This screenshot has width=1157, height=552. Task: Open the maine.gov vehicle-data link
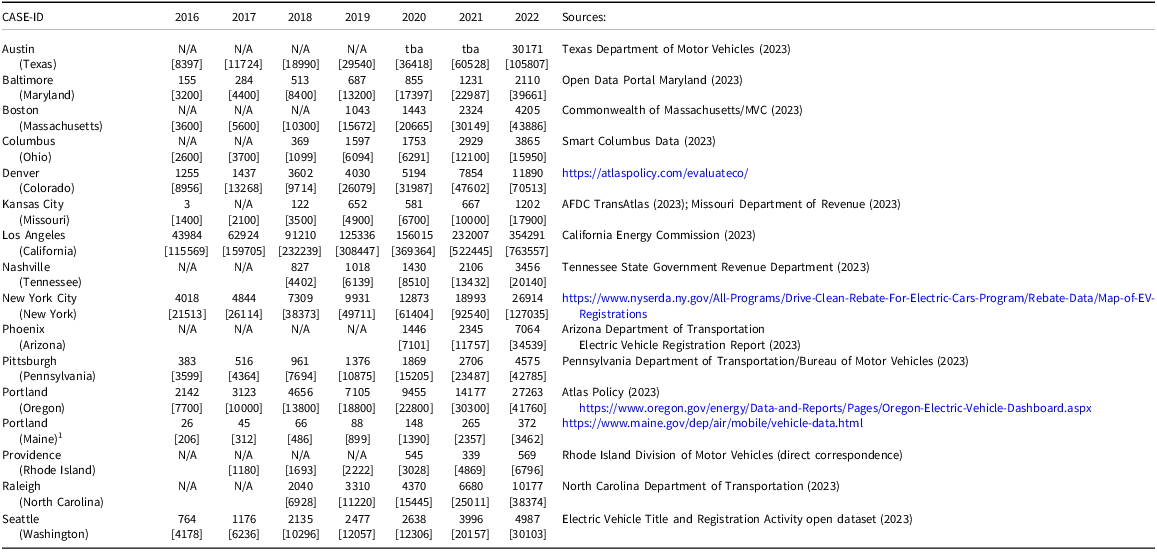coord(712,424)
